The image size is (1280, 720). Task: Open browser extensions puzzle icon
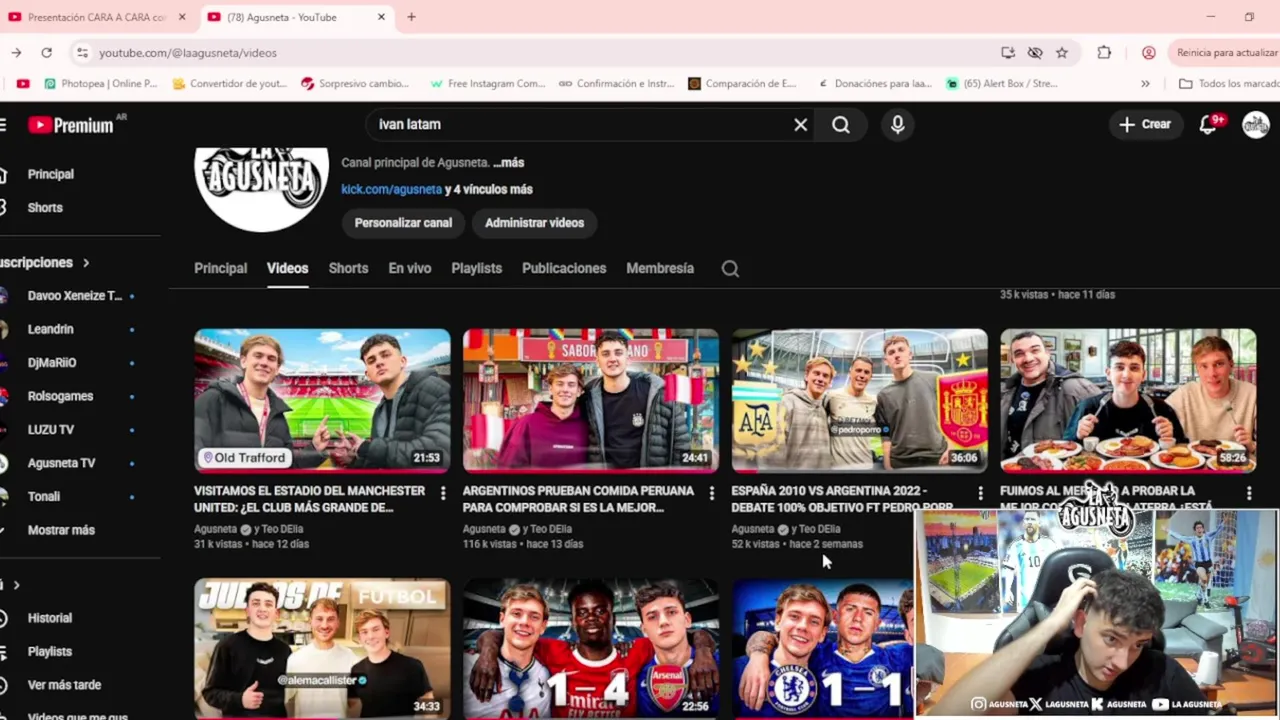click(x=1104, y=53)
